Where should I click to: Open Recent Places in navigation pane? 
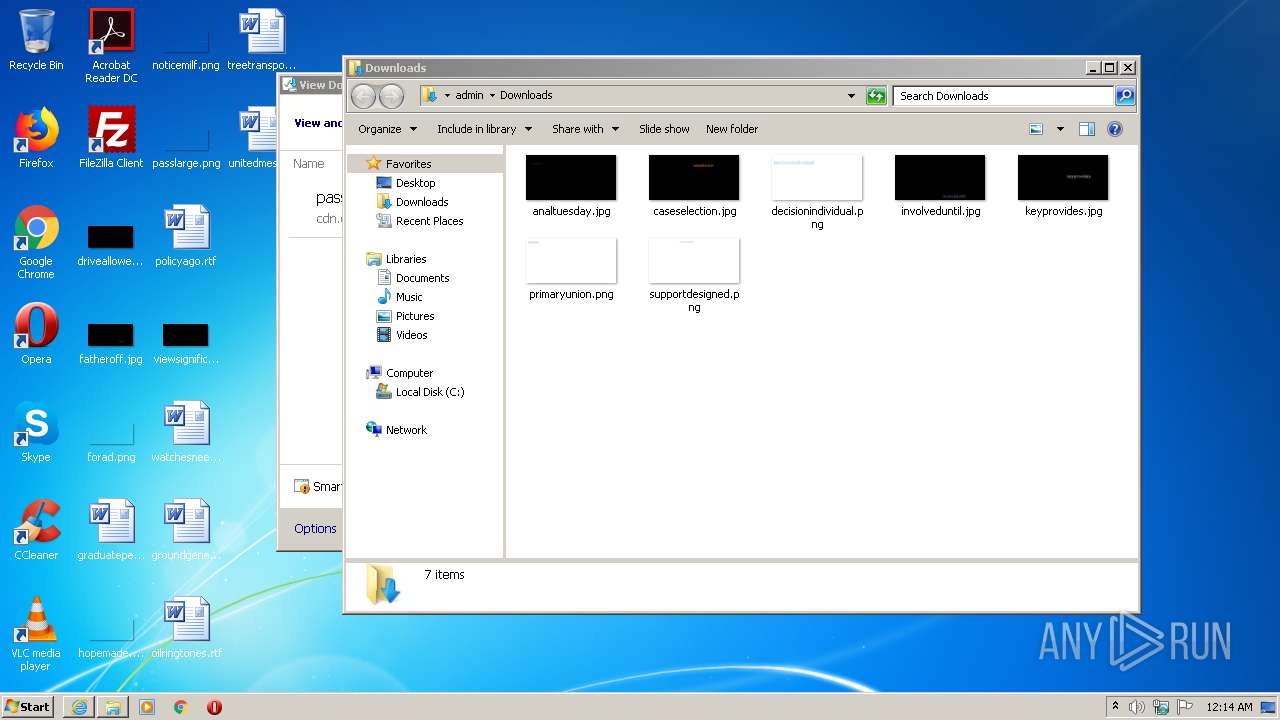click(x=420, y=221)
